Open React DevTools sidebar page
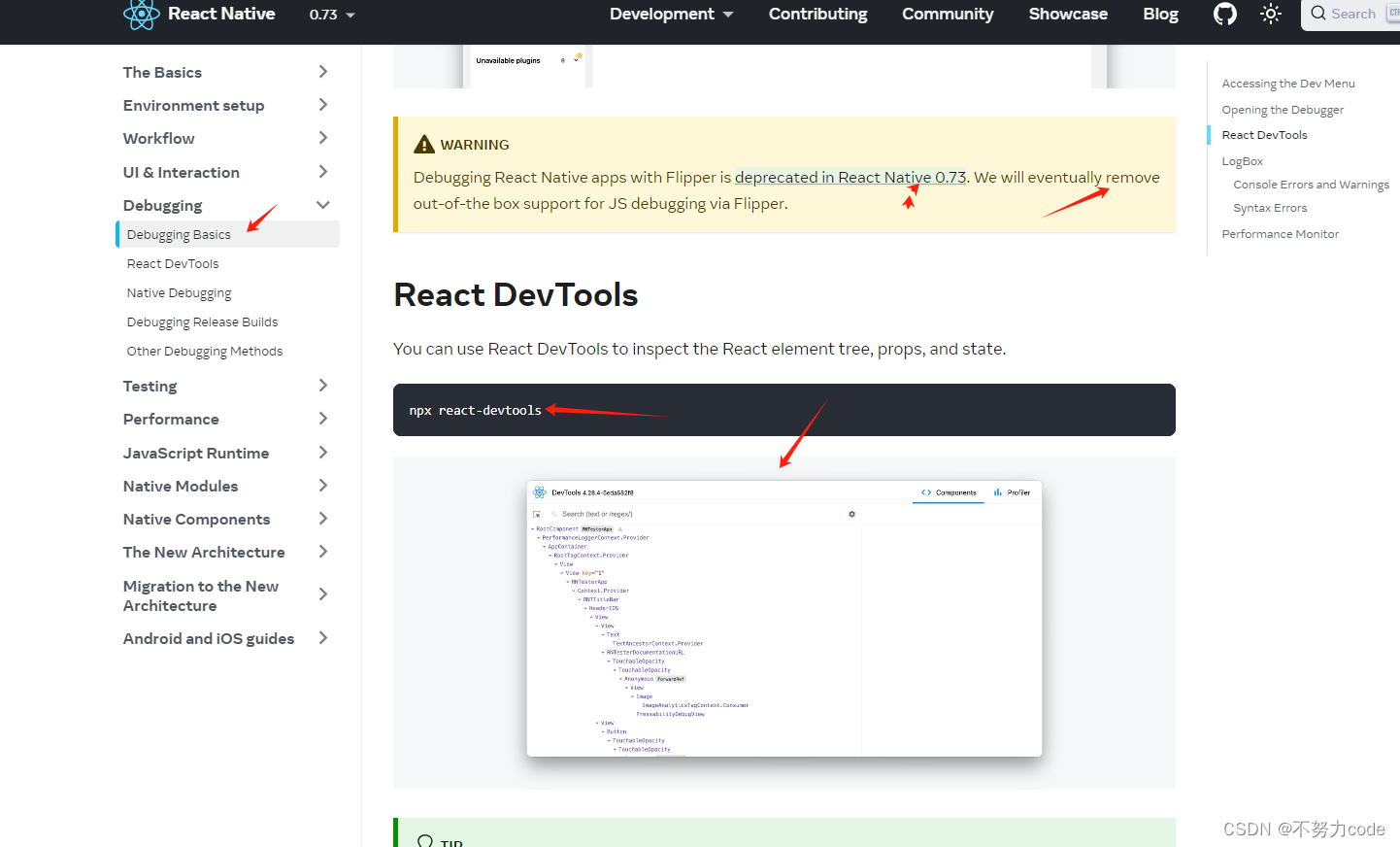 click(x=173, y=263)
